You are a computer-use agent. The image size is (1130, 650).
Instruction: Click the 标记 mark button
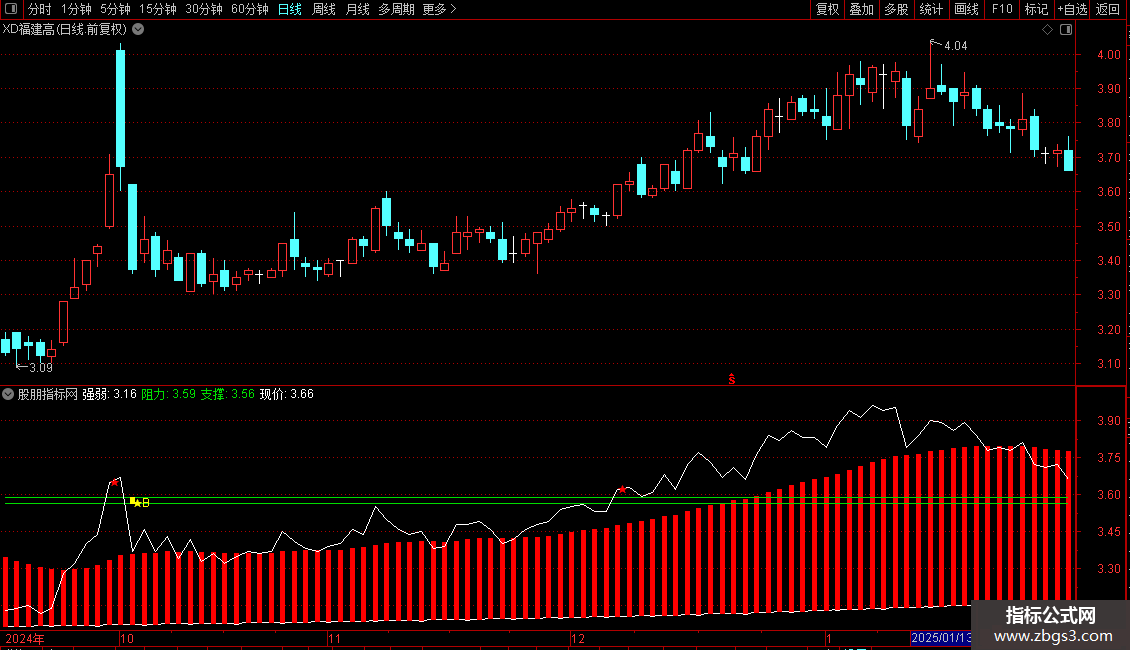click(1036, 9)
